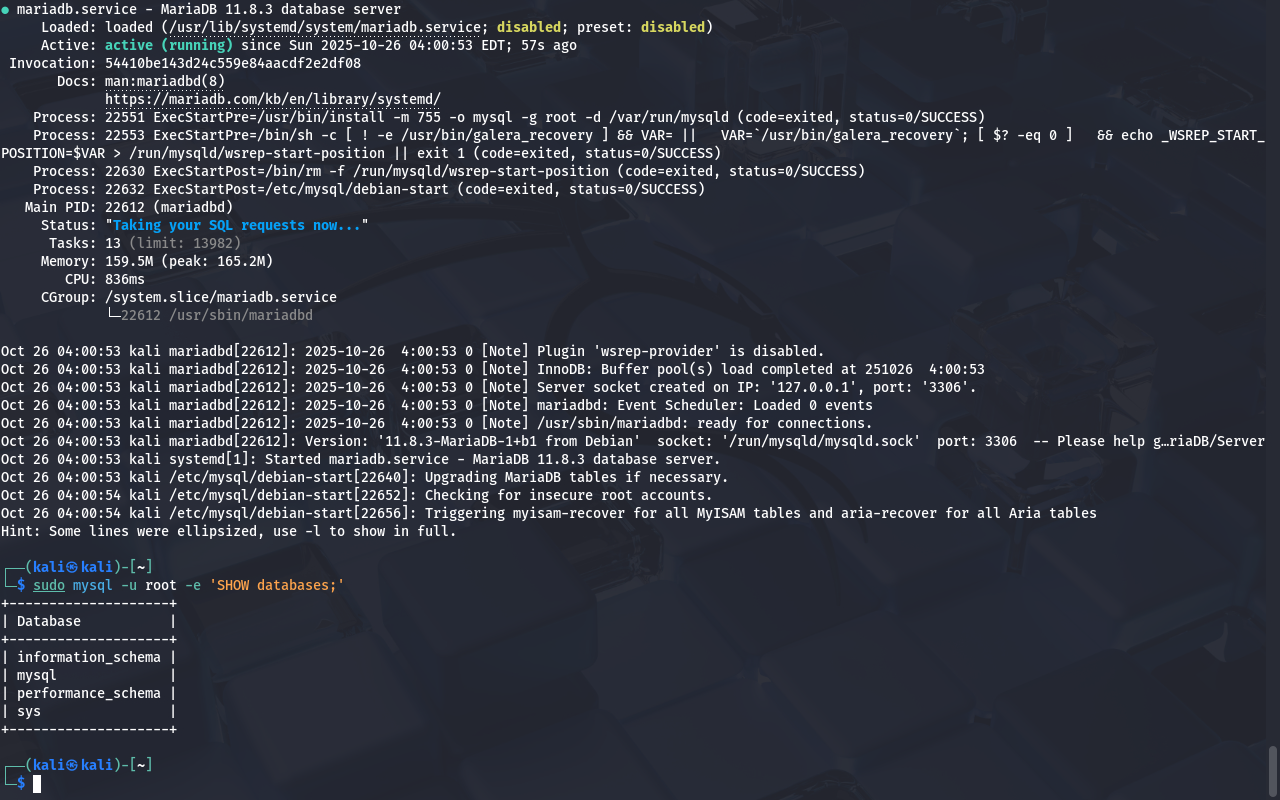
Task: Open the mariadb.com systemd docs link
Action: (x=272, y=99)
